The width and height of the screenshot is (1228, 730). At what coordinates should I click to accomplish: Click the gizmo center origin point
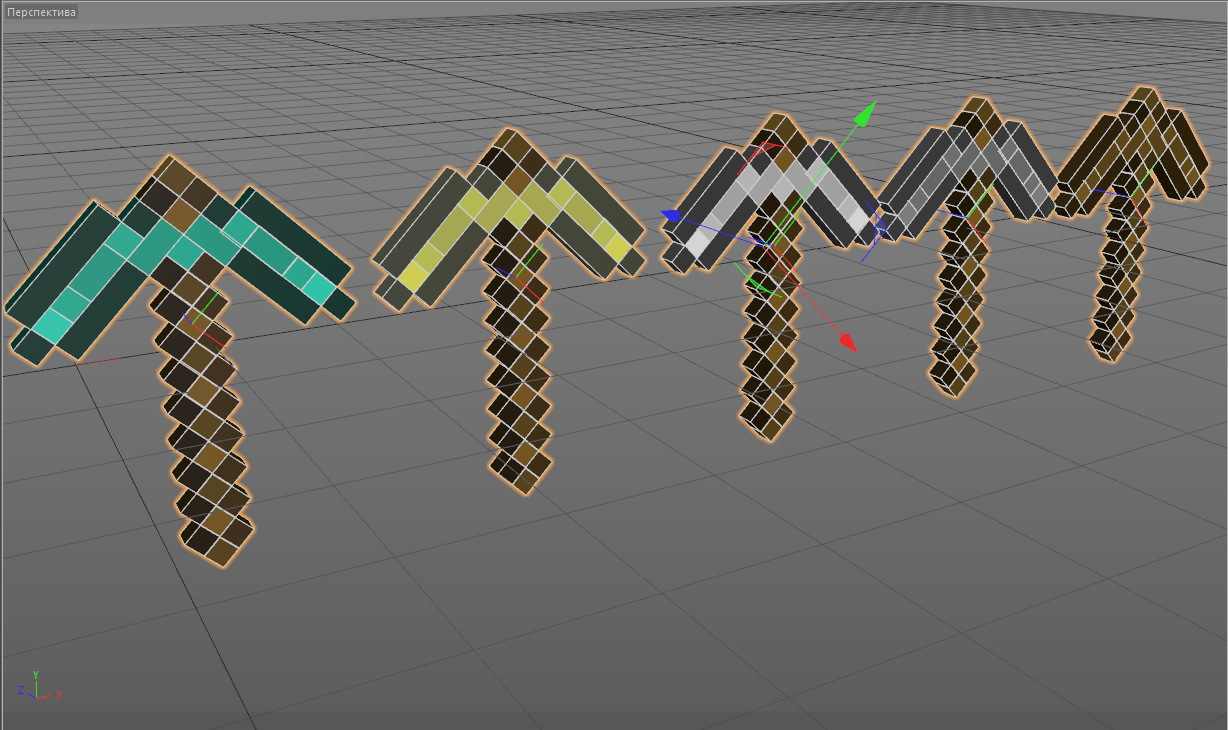(x=767, y=245)
